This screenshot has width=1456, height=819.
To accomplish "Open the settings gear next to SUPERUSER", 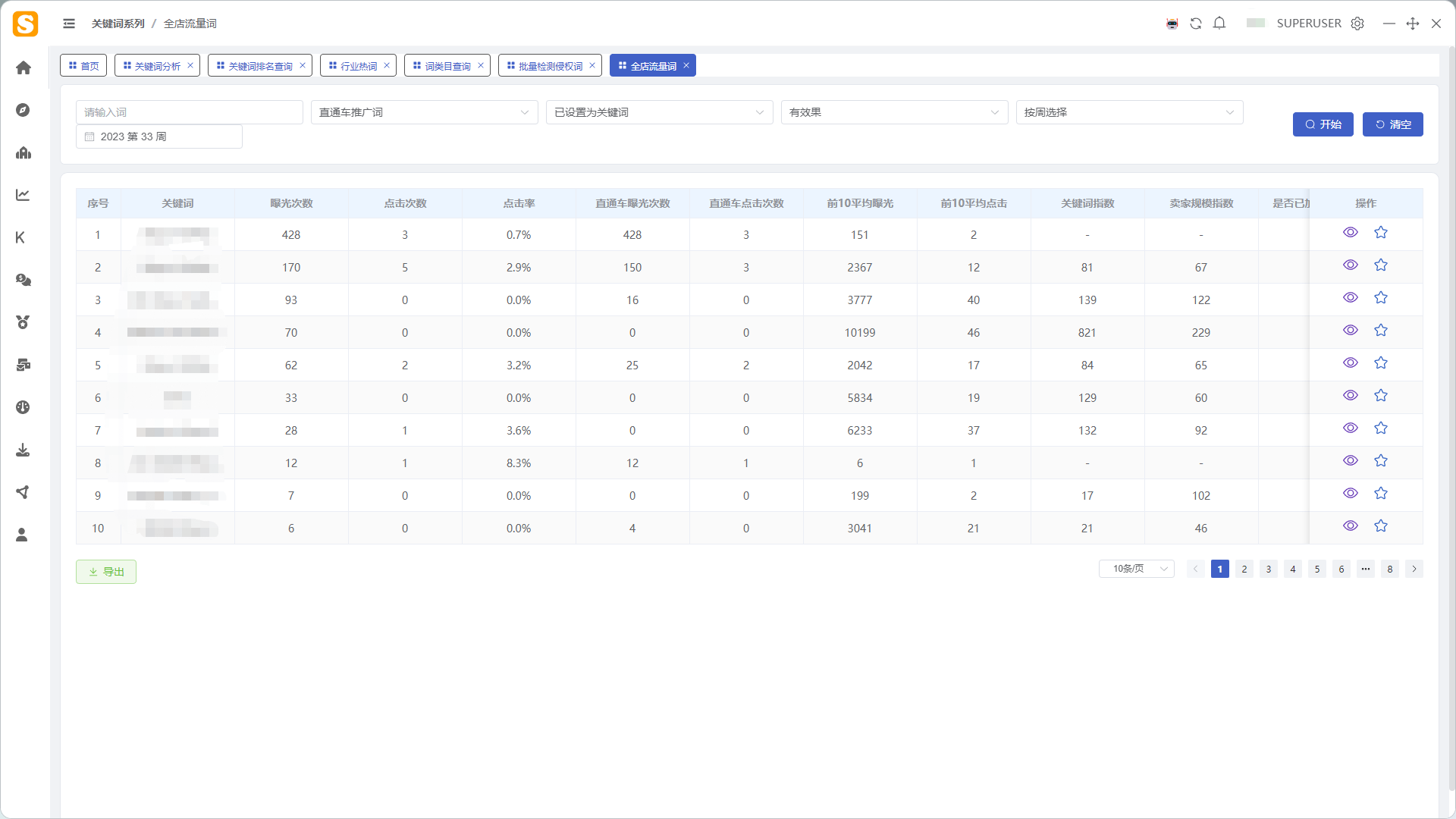I will (x=1357, y=24).
